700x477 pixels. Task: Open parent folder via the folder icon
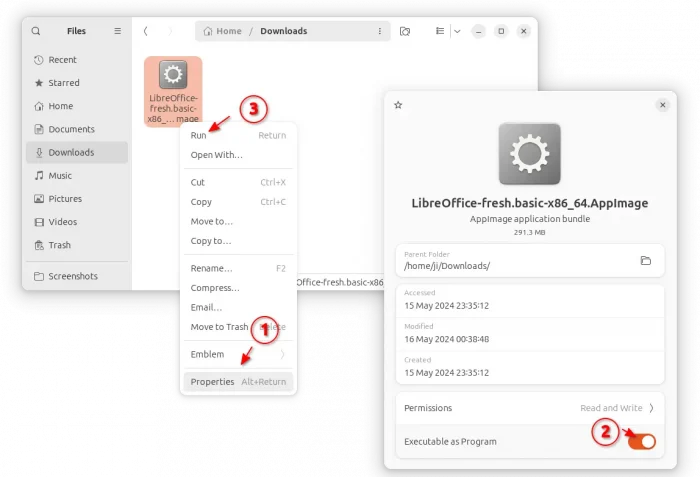[646, 261]
